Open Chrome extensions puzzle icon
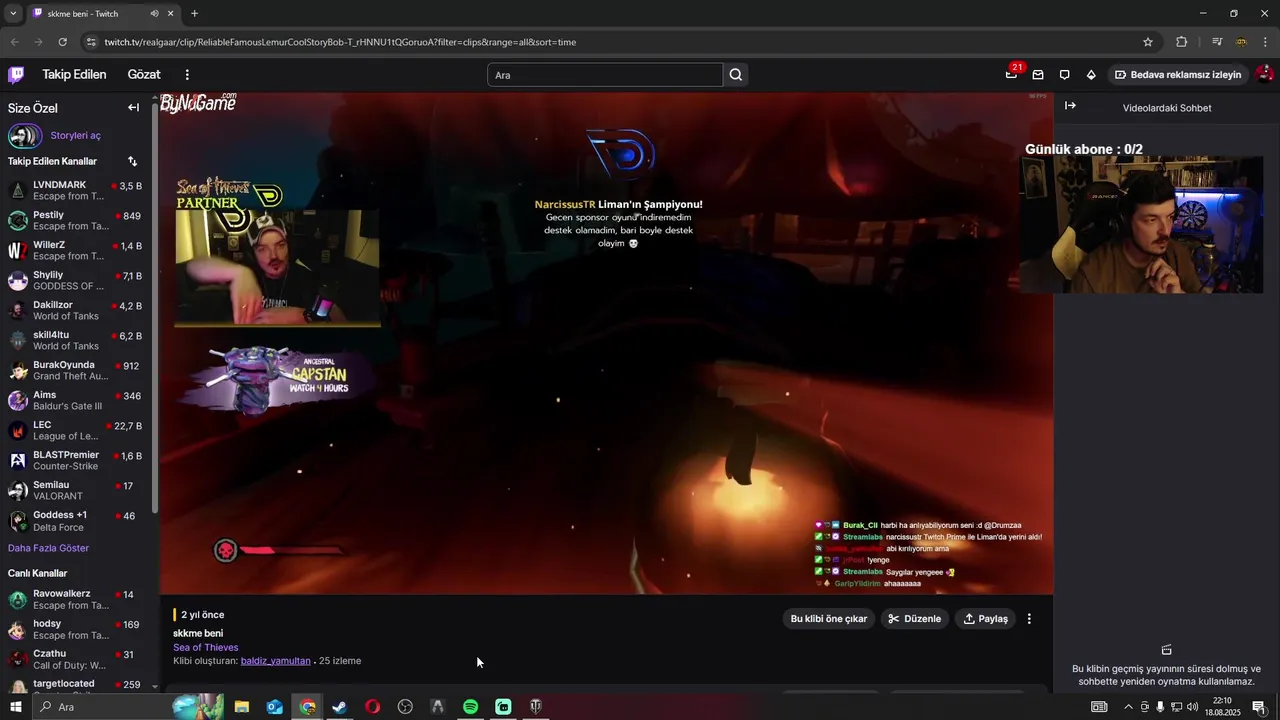Image resolution: width=1280 pixels, height=720 pixels. tap(1181, 42)
